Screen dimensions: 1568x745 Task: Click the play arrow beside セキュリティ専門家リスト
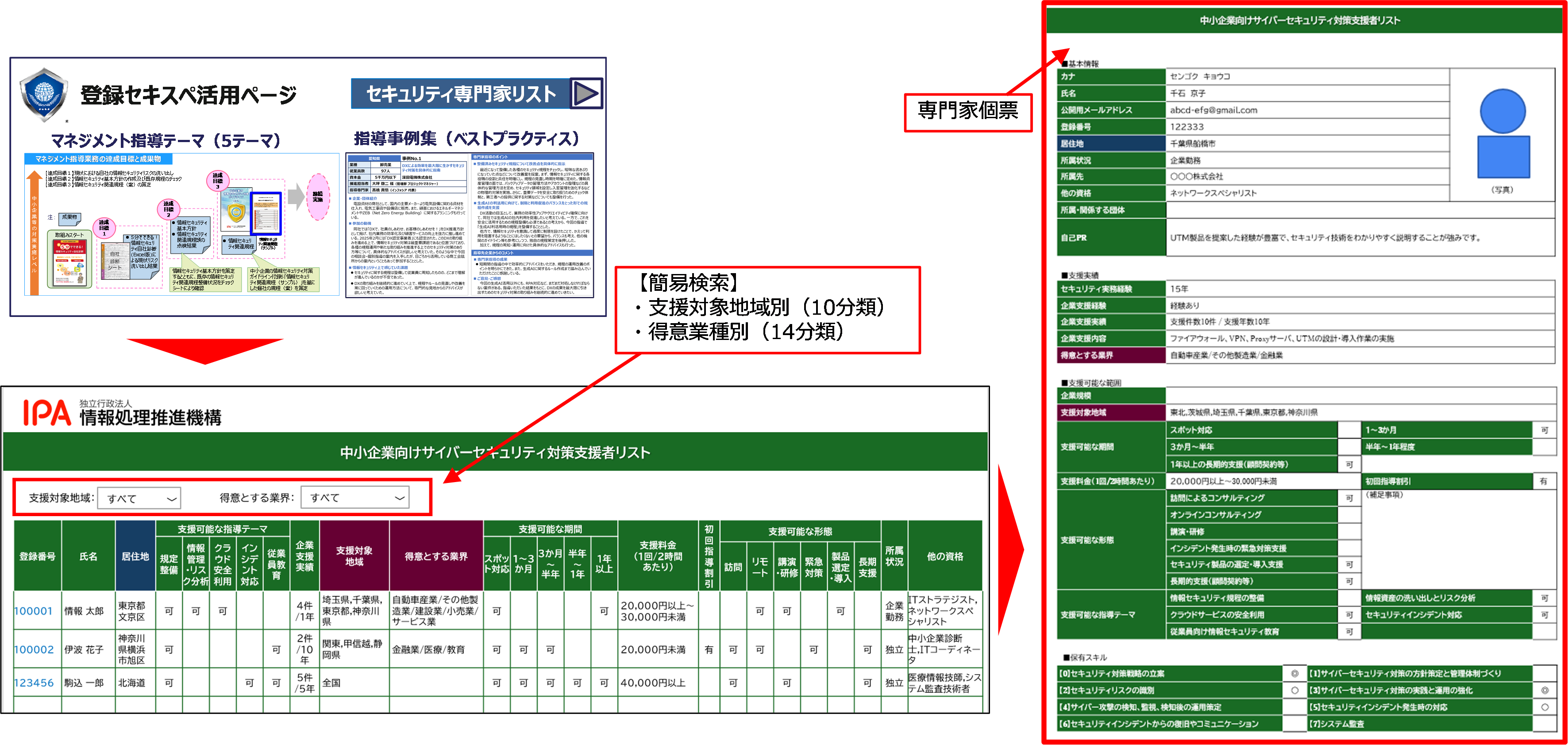tap(586, 94)
